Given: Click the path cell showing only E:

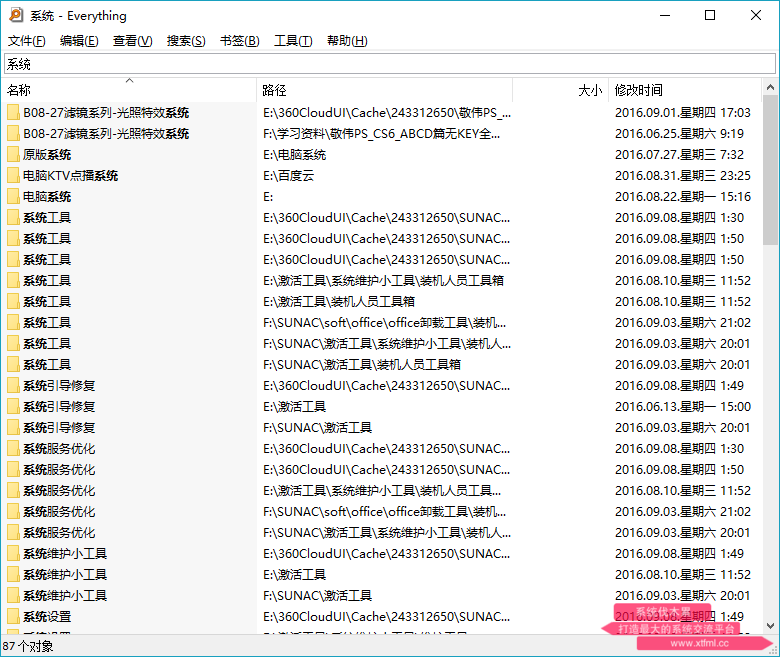Looking at the screenshot, I should pos(268,197).
